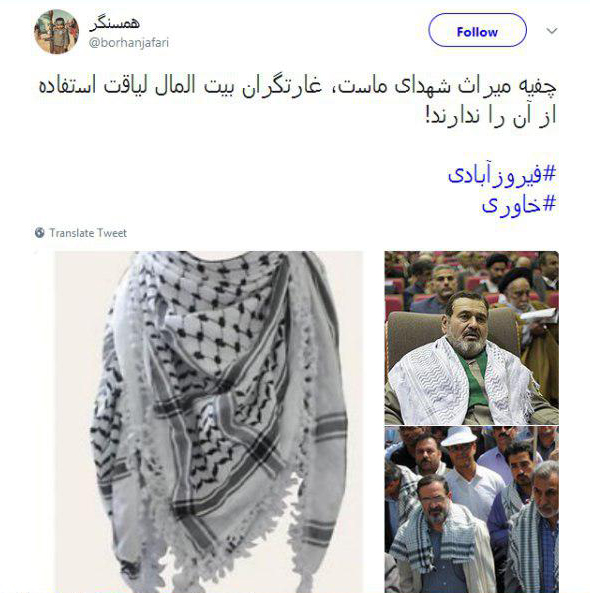Open the #خاوری hashtag
The width and height of the screenshot is (590, 593).
(518, 205)
